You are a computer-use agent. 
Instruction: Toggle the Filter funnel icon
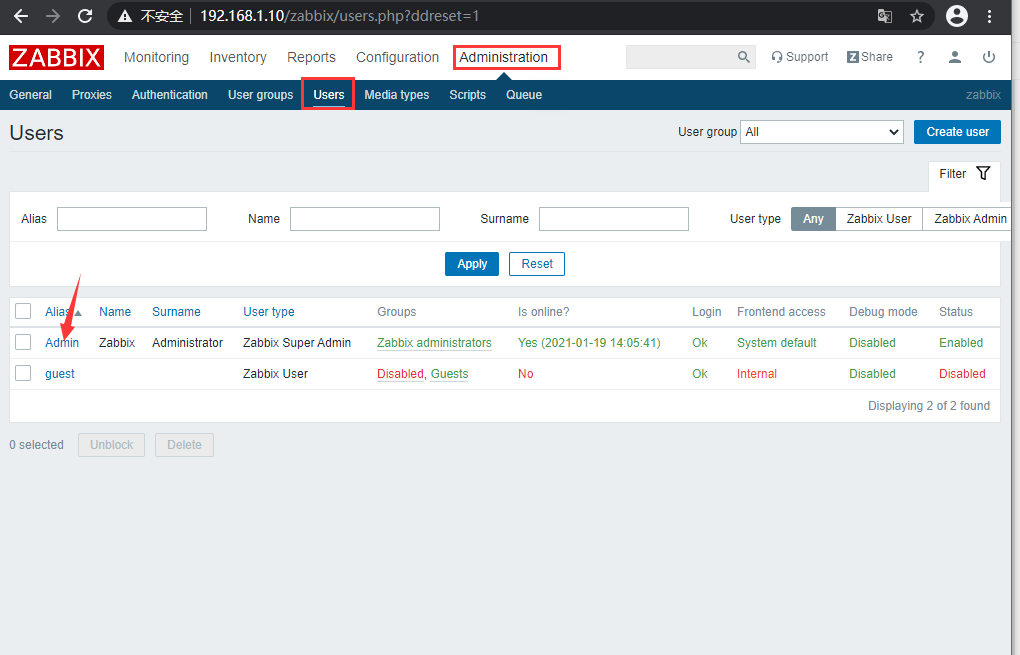pos(983,173)
